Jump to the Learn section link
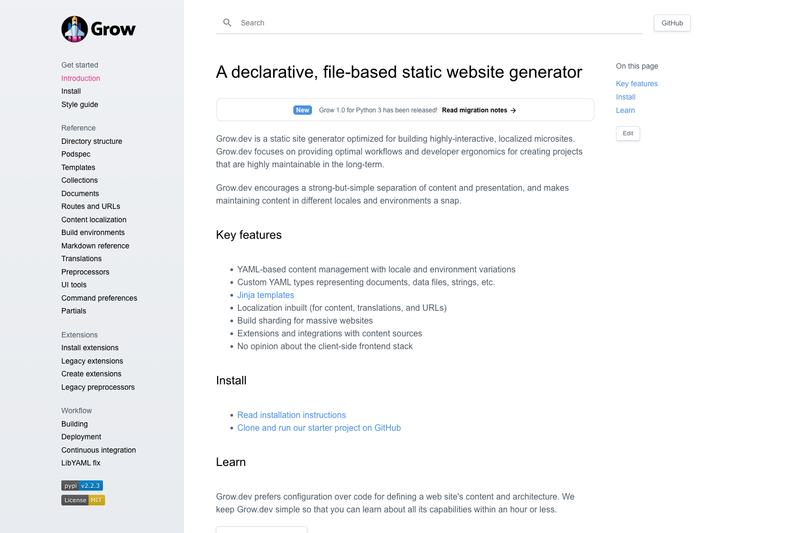The image size is (800, 533). 626,110
